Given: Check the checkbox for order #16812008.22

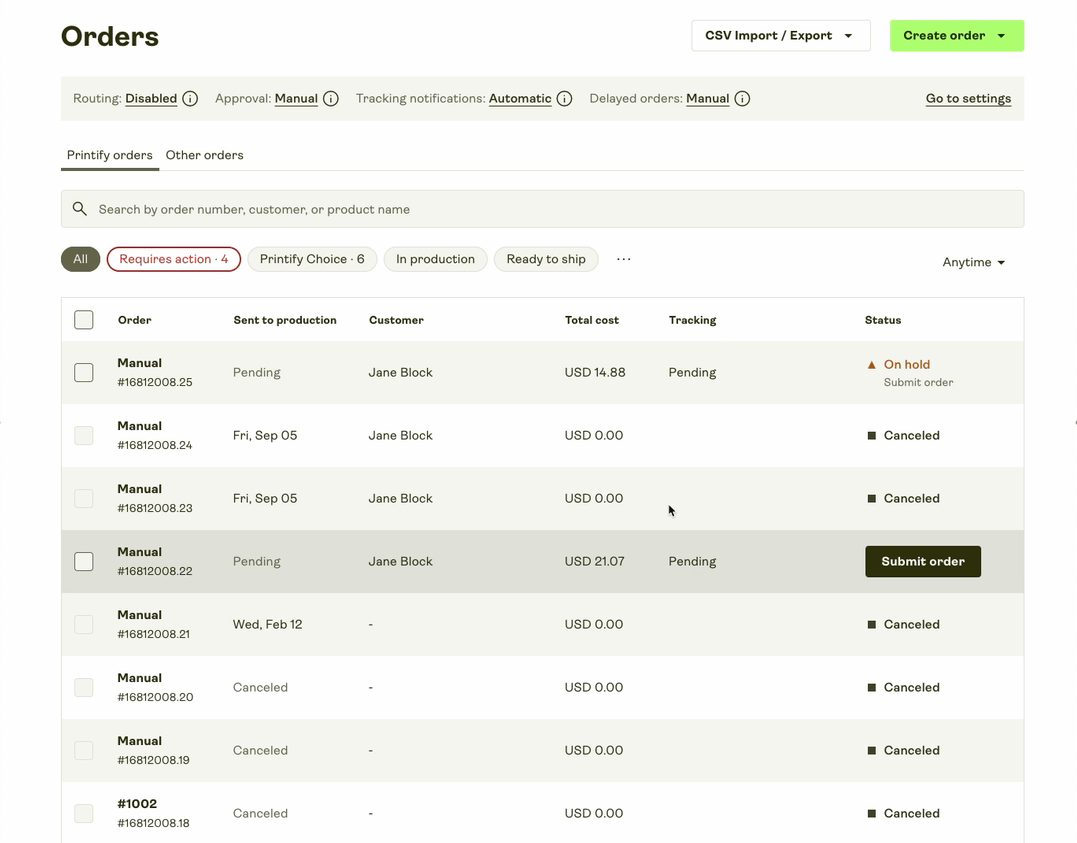Looking at the screenshot, I should pos(84,561).
